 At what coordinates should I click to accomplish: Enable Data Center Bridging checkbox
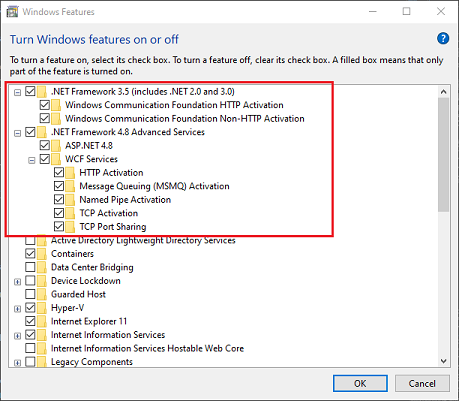(30, 267)
